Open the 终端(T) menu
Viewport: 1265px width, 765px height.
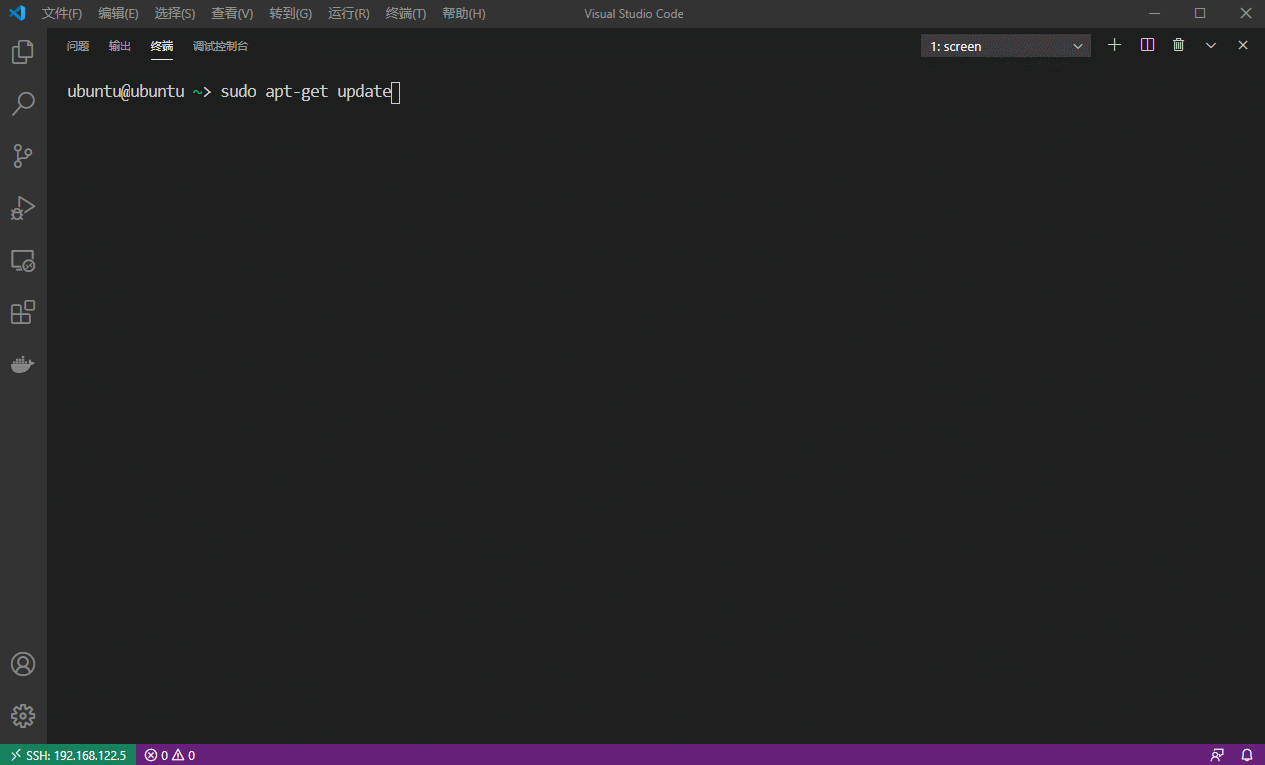406,13
